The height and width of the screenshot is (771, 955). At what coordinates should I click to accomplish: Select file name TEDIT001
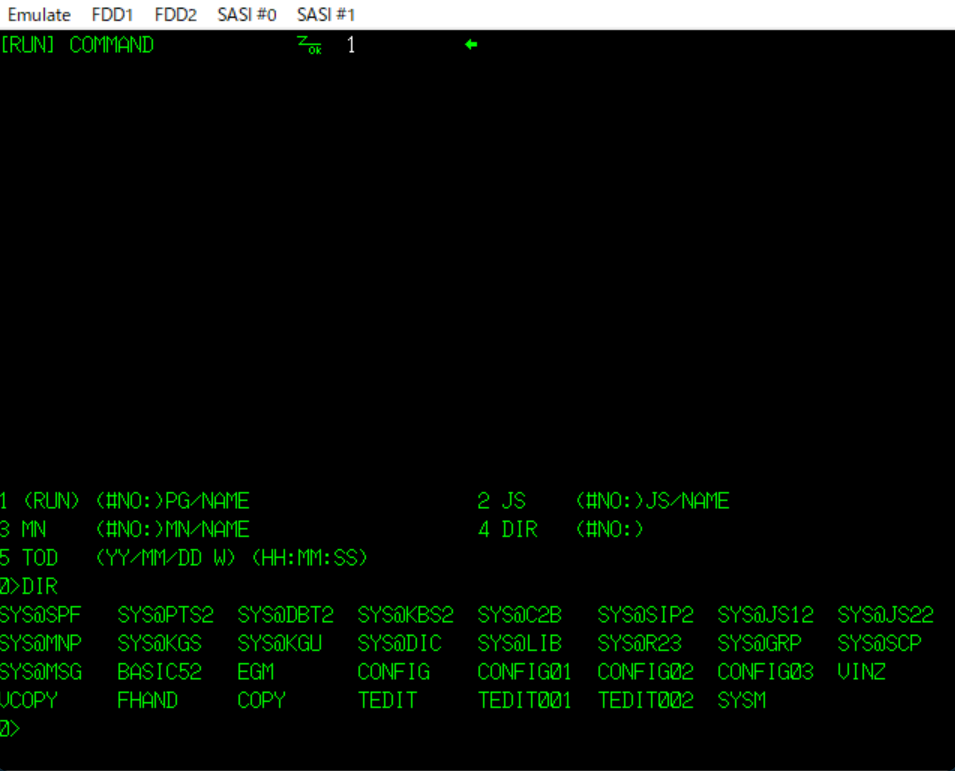click(x=524, y=701)
